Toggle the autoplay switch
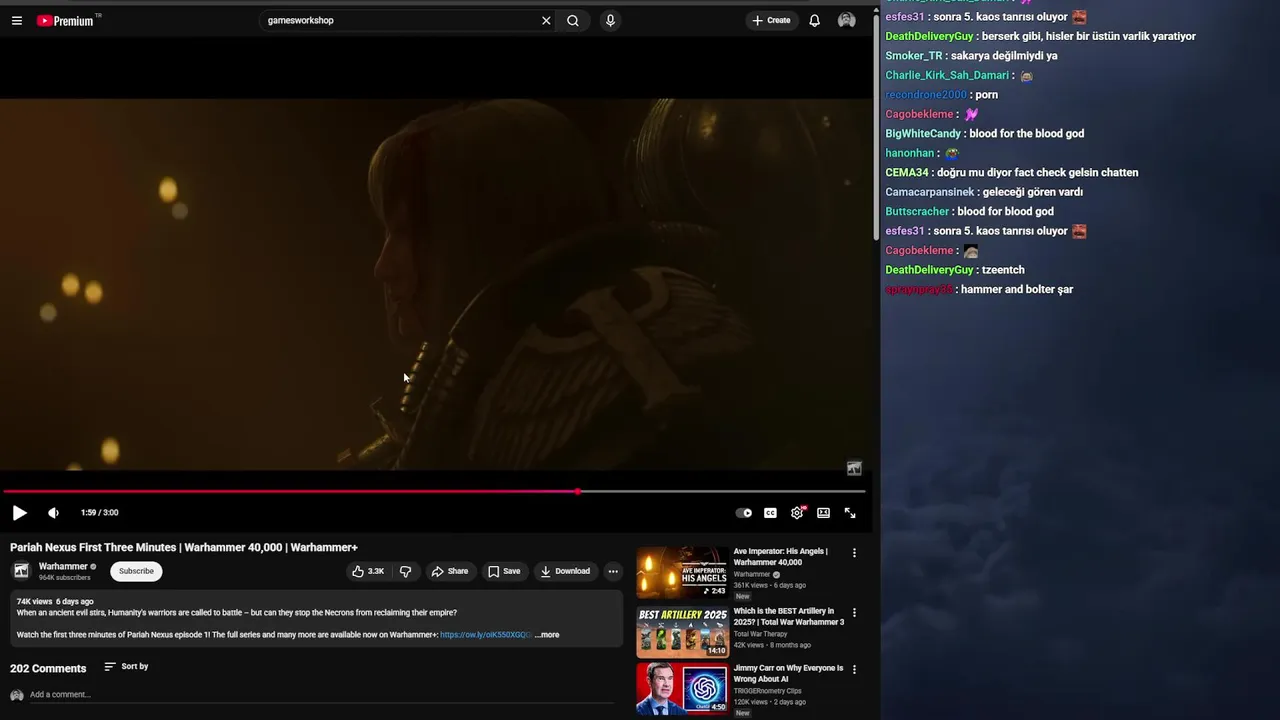1280x720 pixels. click(x=744, y=513)
